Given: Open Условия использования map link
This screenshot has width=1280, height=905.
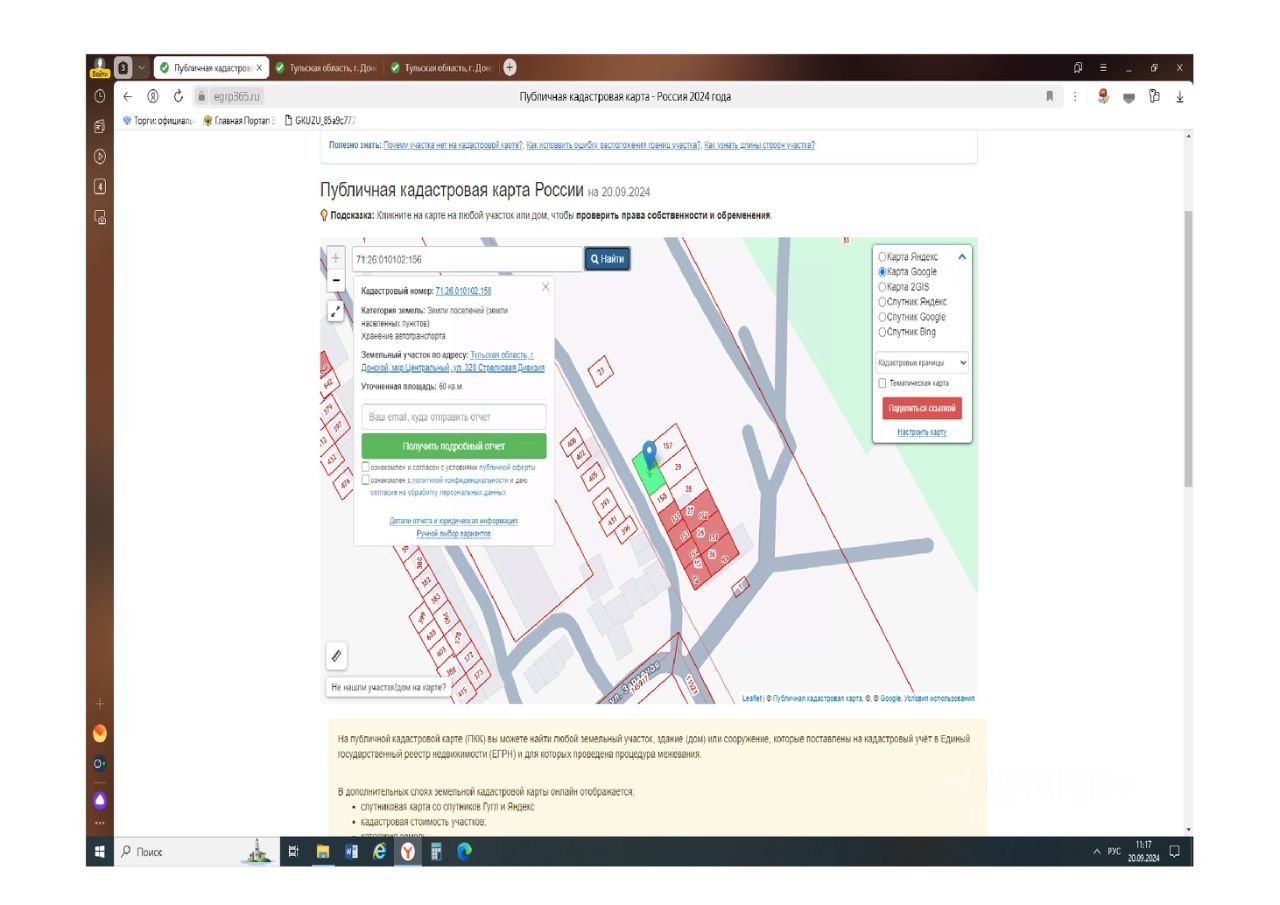Looking at the screenshot, I should click(x=939, y=698).
